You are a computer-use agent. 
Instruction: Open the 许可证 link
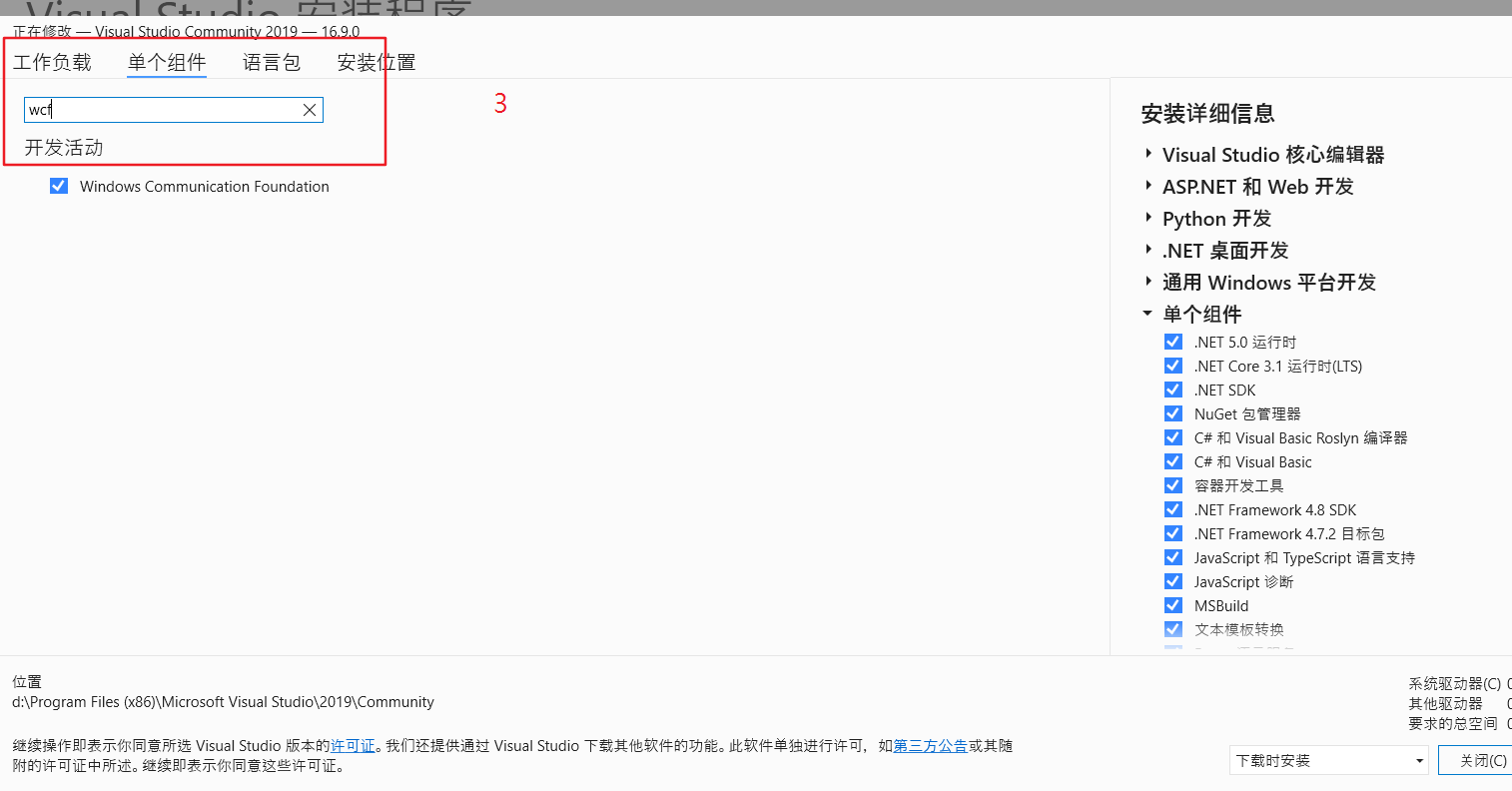(353, 746)
